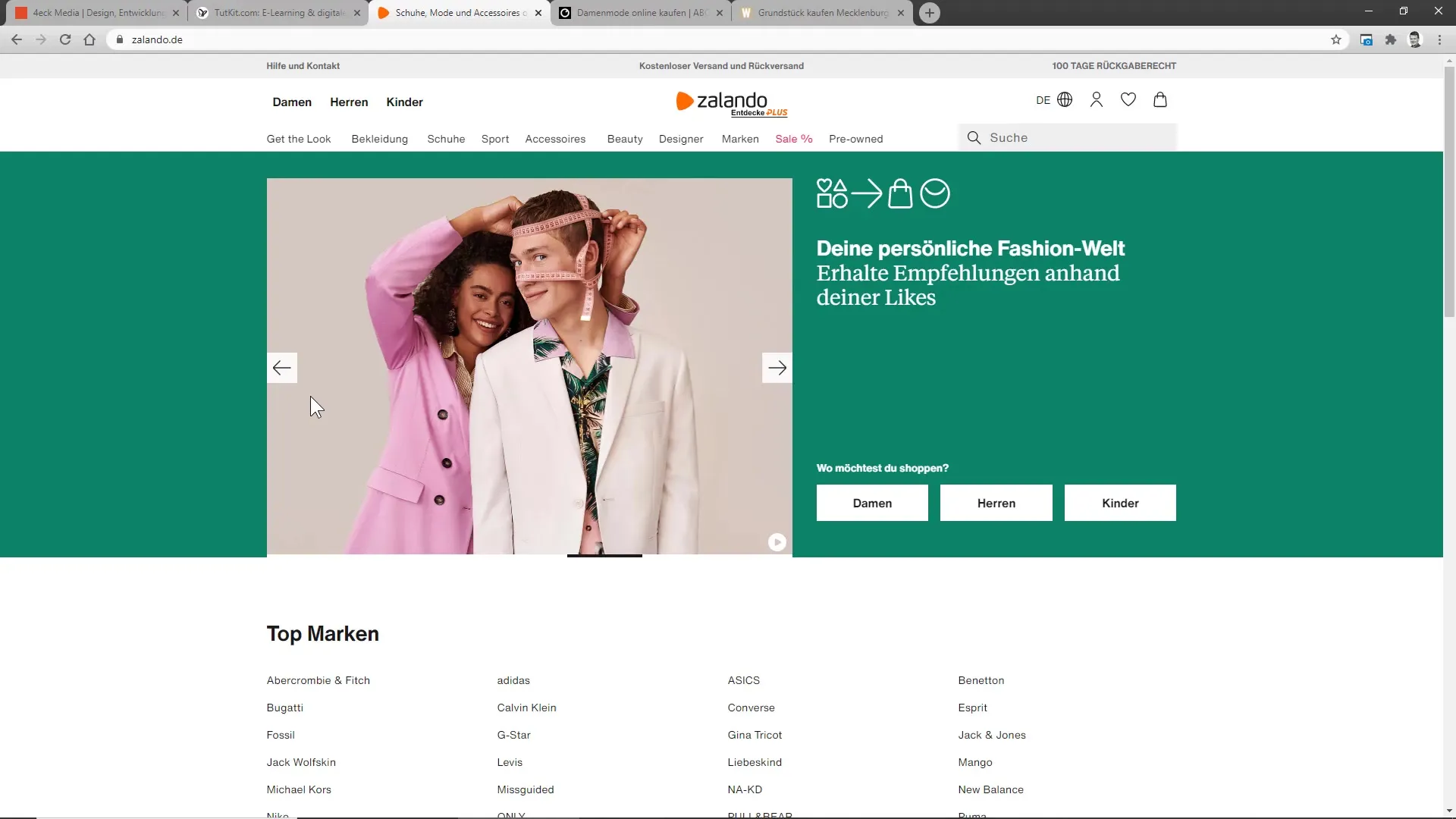
Task: Open the language globe icon next to DE
Action: (x=1065, y=100)
